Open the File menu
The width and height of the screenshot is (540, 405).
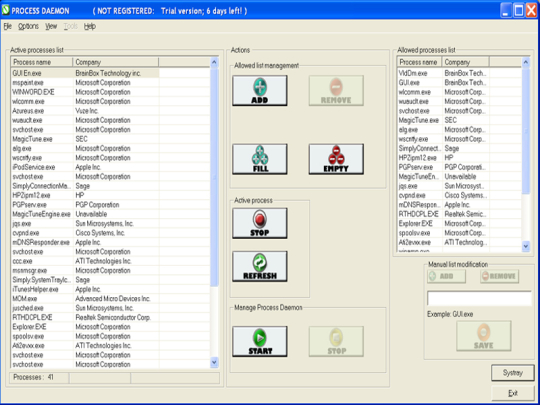(x=8, y=26)
